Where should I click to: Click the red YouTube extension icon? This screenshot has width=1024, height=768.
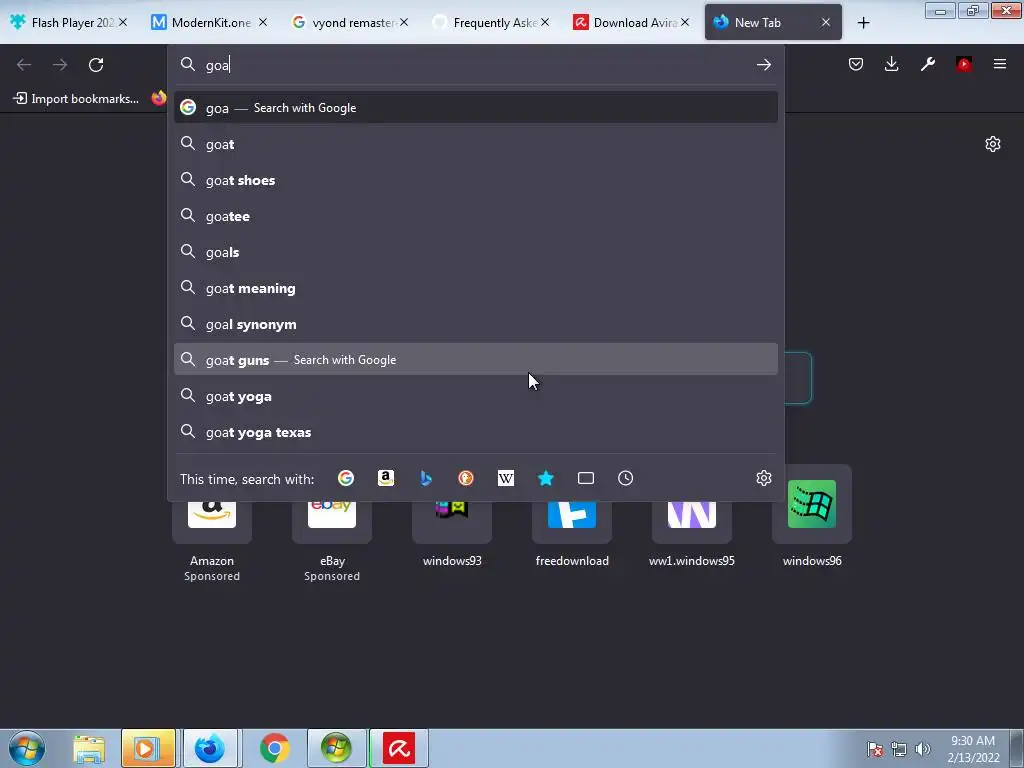pyautogui.click(x=964, y=64)
